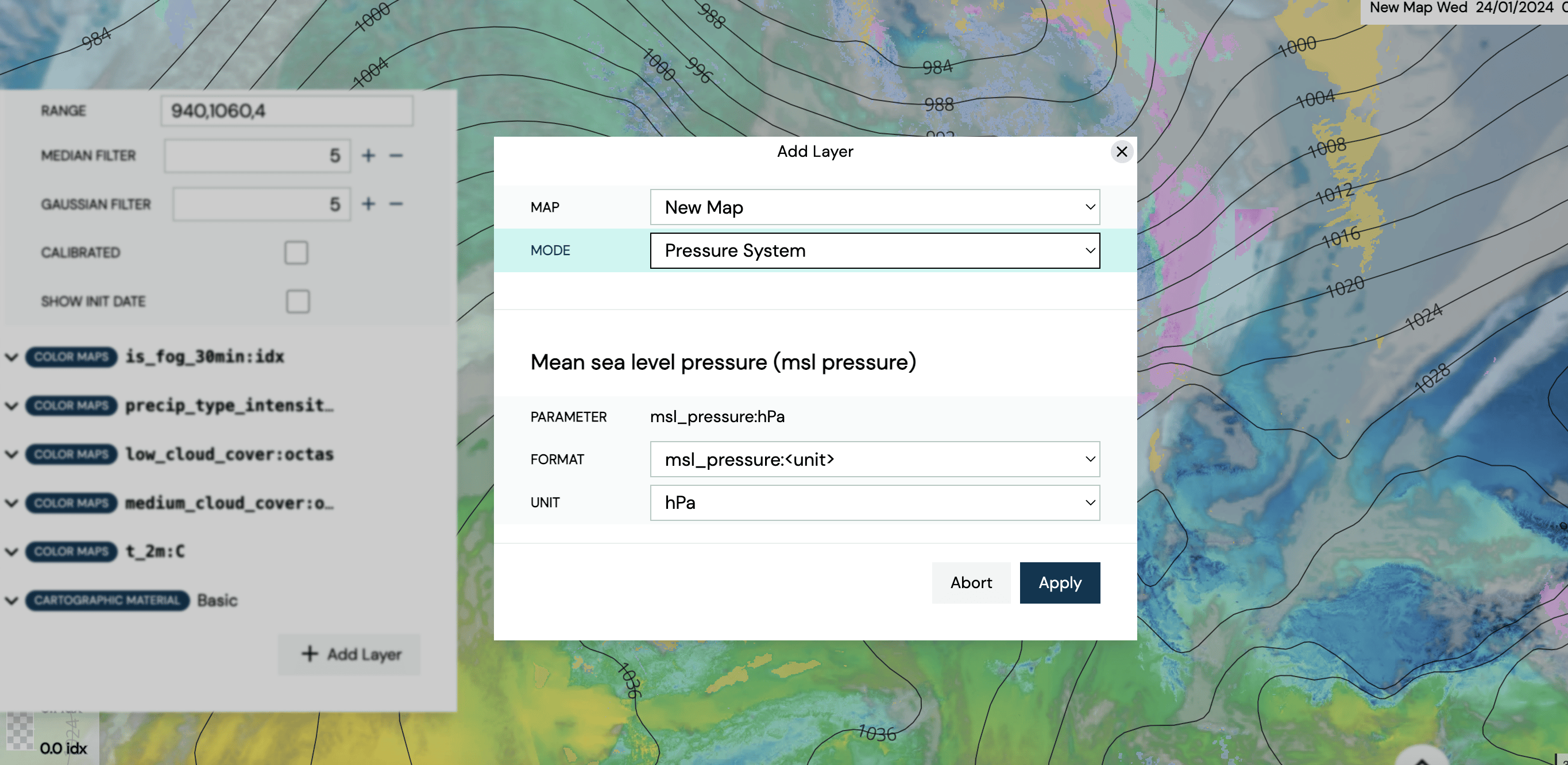
Task: Apply the new layer settings
Action: coord(1060,582)
